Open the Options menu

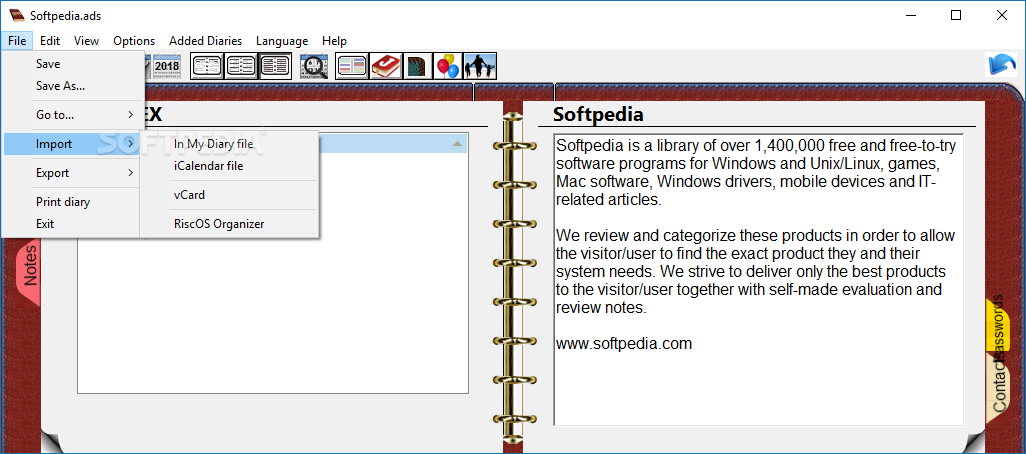(134, 41)
